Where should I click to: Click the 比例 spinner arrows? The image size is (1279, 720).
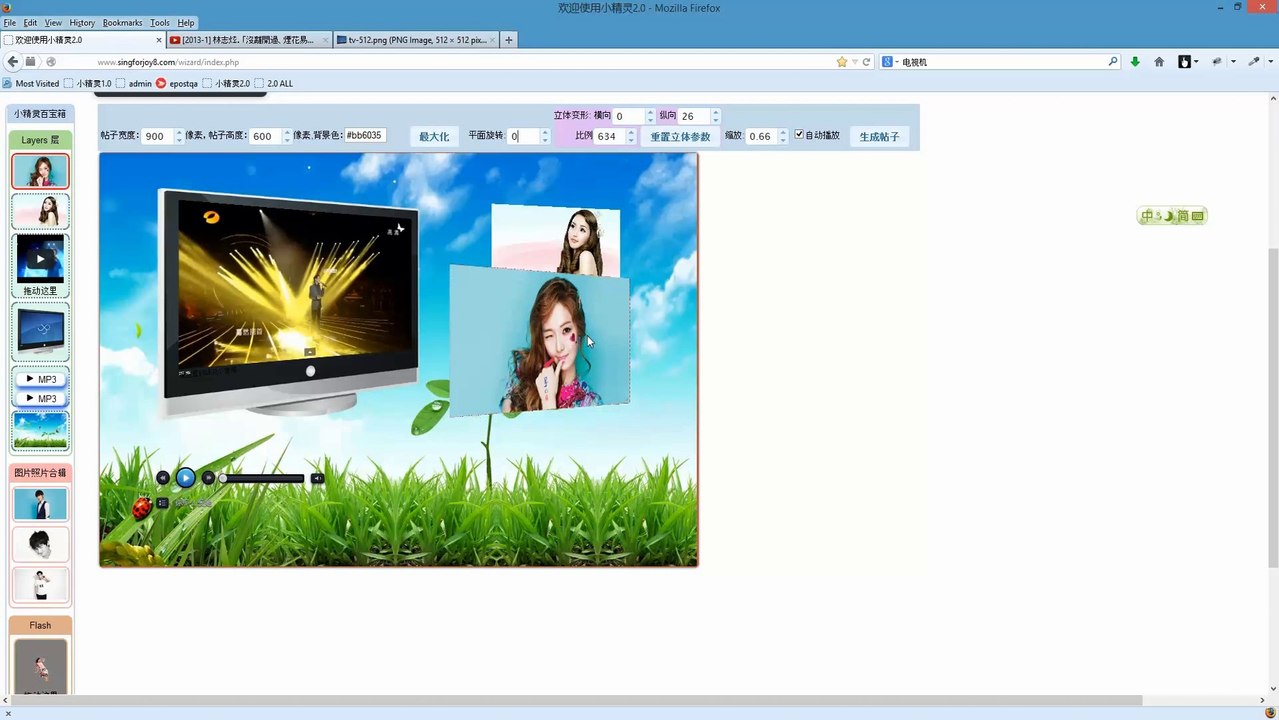(x=631, y=136)
